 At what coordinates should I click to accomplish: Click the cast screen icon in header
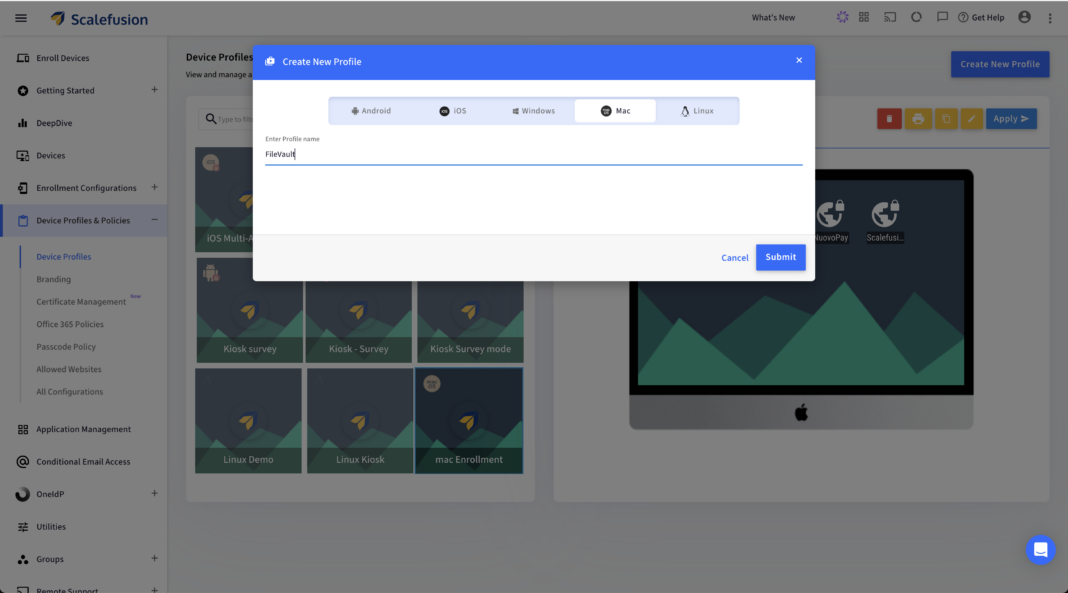(x=890, y=18)
